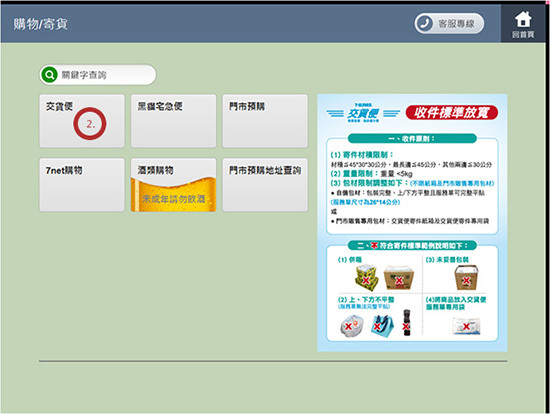Open the 門市預購 tile
The height and width of the screenshot is (414, 550).
(265, 121)
